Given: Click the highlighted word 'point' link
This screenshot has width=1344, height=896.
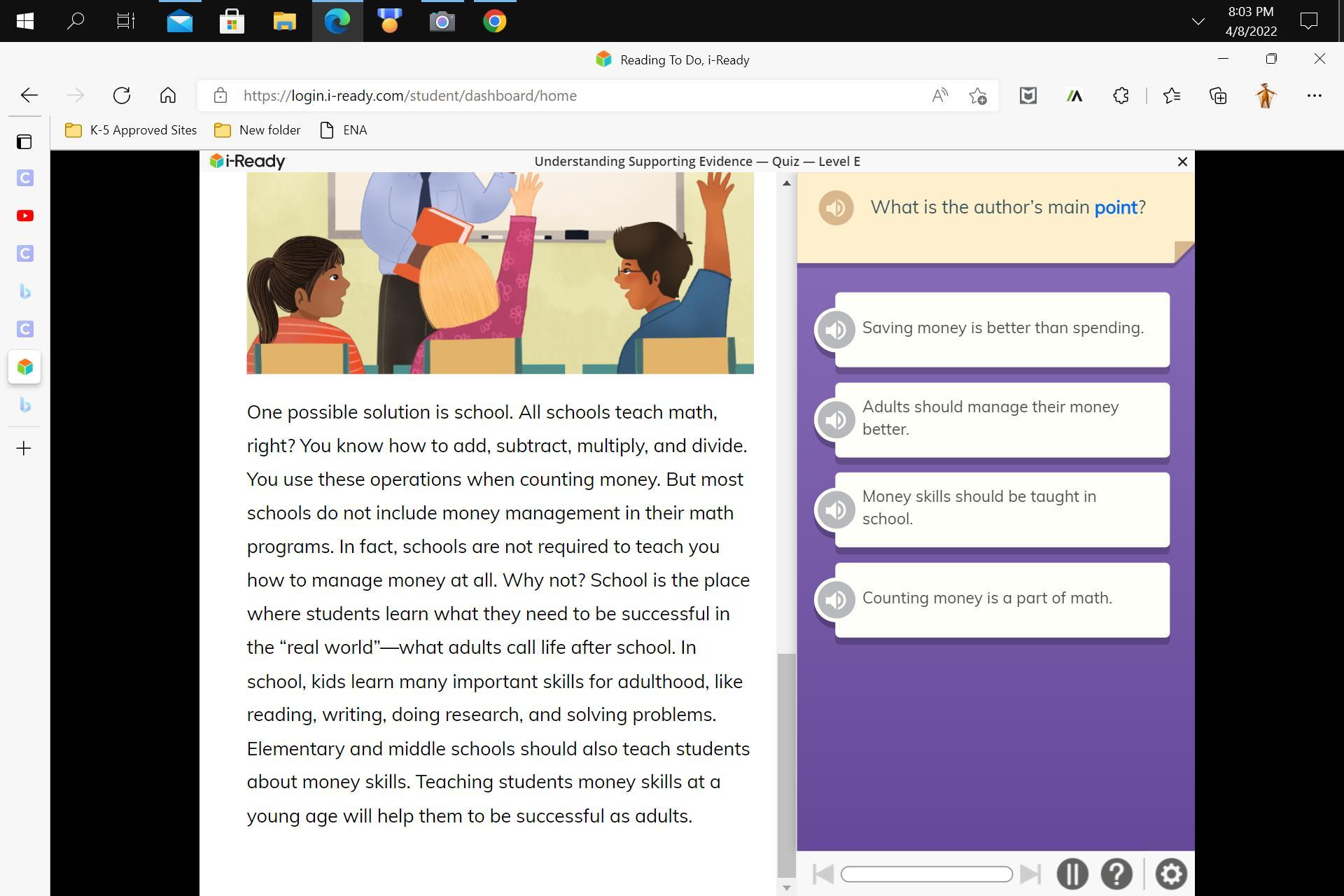Looking at the screenshot, I should pos(1116,208).
